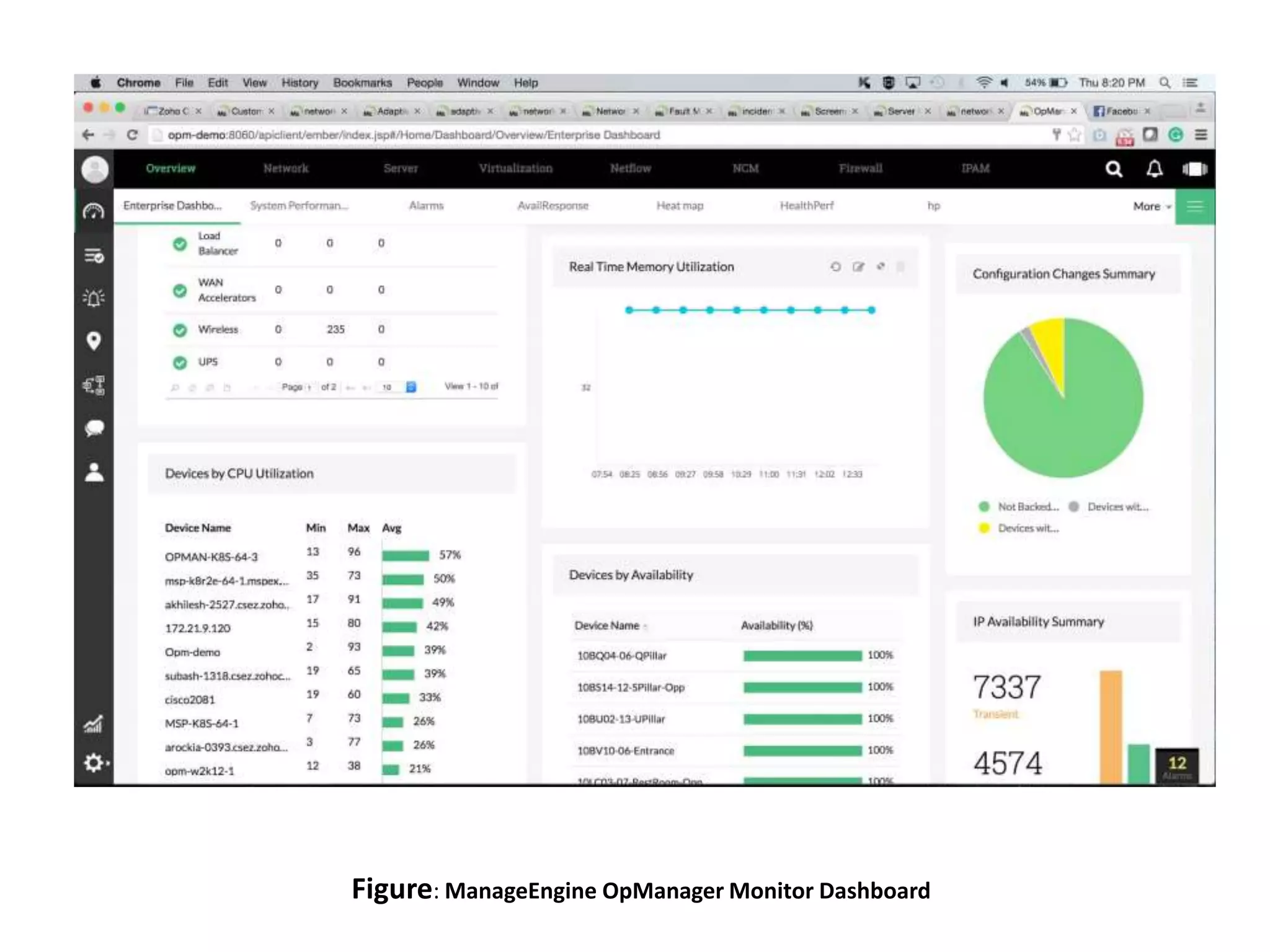The width and height of the screenshot is (1270, 952).
Task: Open the Netflow top menu
Action: click(631, 169)
